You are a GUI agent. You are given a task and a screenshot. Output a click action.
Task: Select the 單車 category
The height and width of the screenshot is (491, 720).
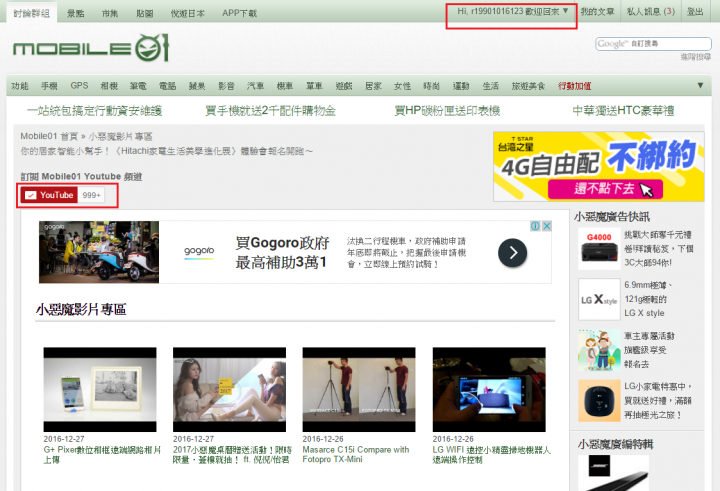point(314,86)
